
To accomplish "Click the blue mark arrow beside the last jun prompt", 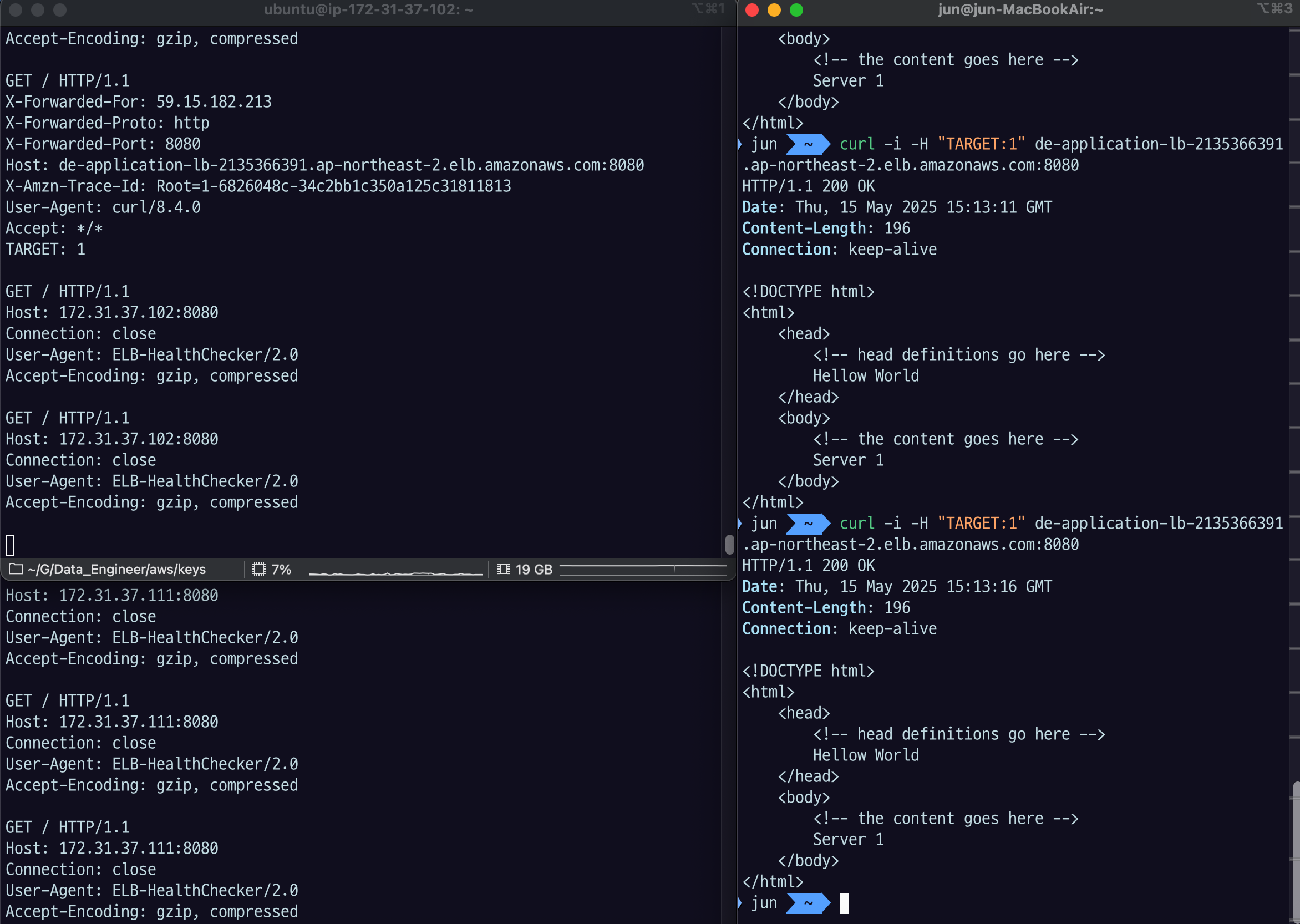I will 740,903.
